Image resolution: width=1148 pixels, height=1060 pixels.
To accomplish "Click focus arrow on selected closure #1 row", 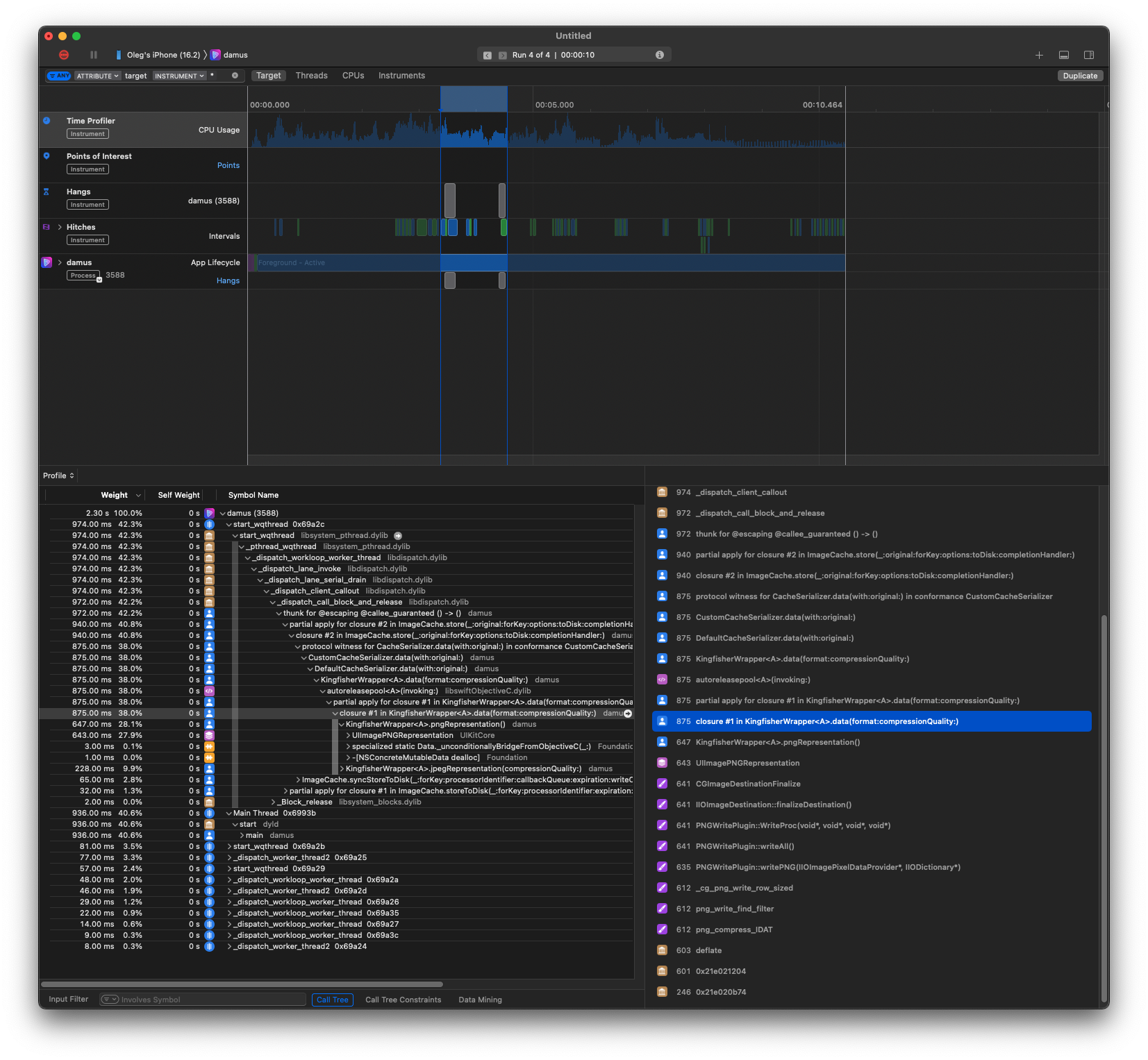I will (x=628, y=713).
